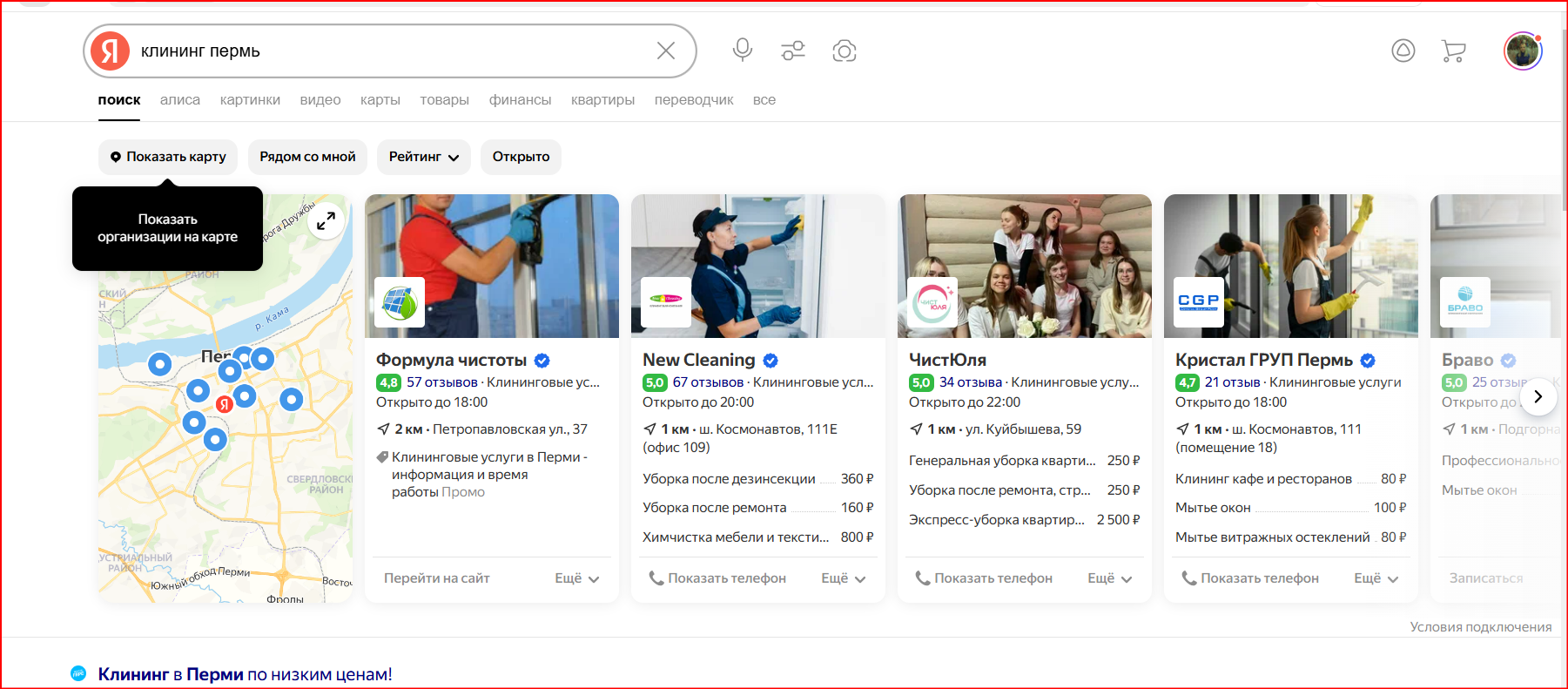Open the Рейтинг dropdown
This screenshot has height=689, width=1568.
click(x=424, y=157)
